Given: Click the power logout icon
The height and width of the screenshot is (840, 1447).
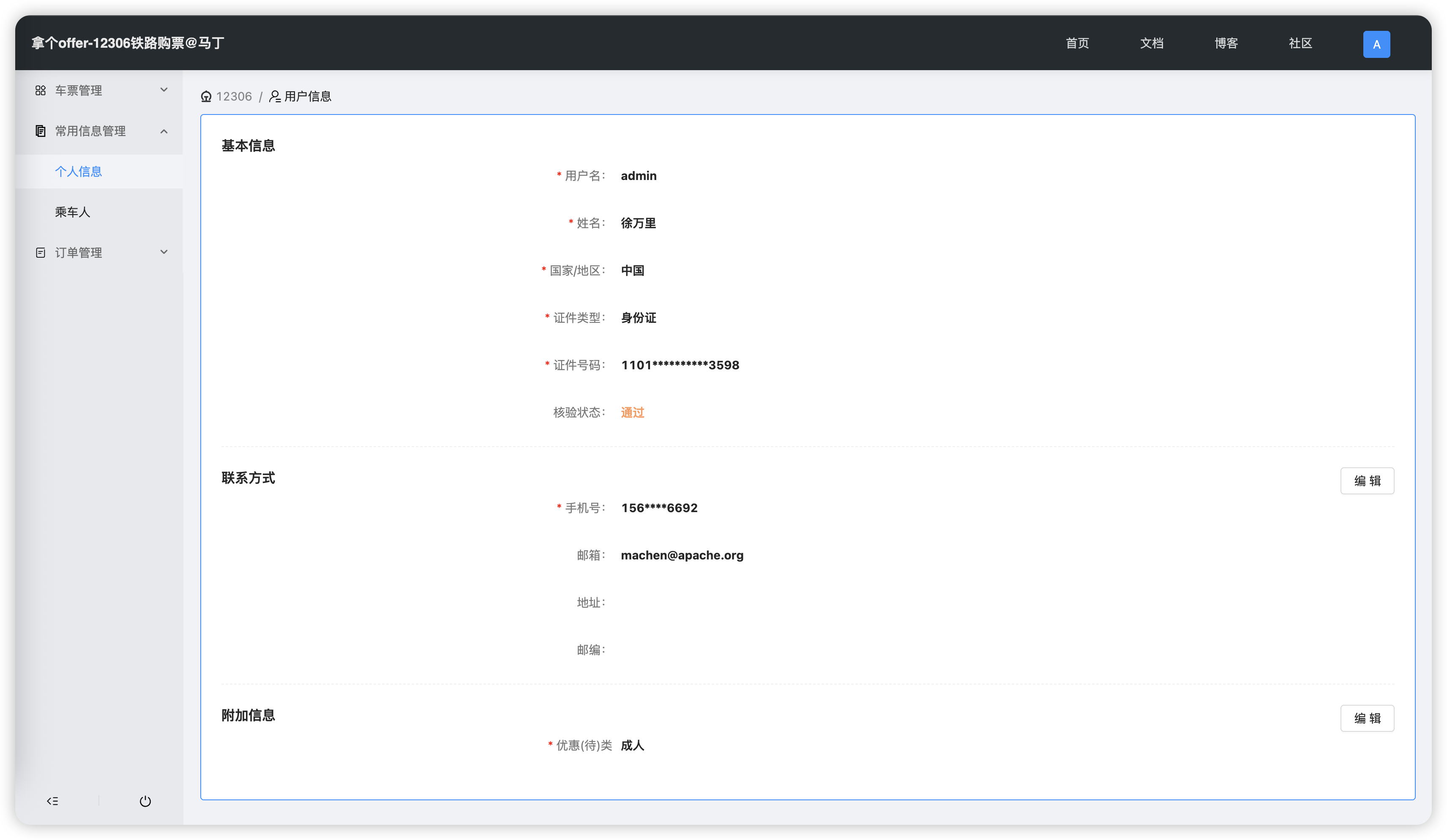Looking at the screenshot, I should point(145,801).
